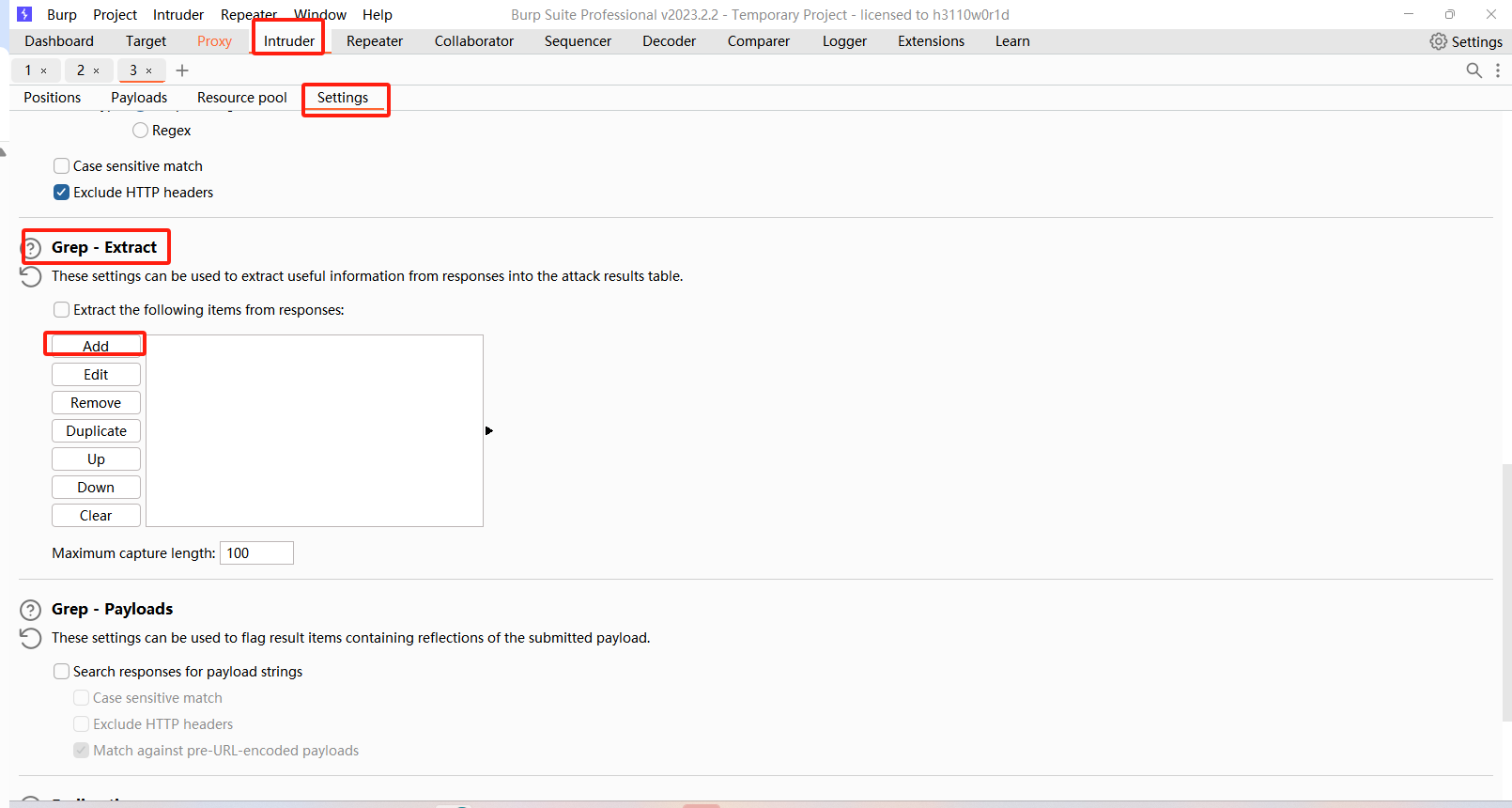Switch to the Payloads sub-tab
Image resolution: width=1512 pixels, height=808 pixels.
click(139, 98)
